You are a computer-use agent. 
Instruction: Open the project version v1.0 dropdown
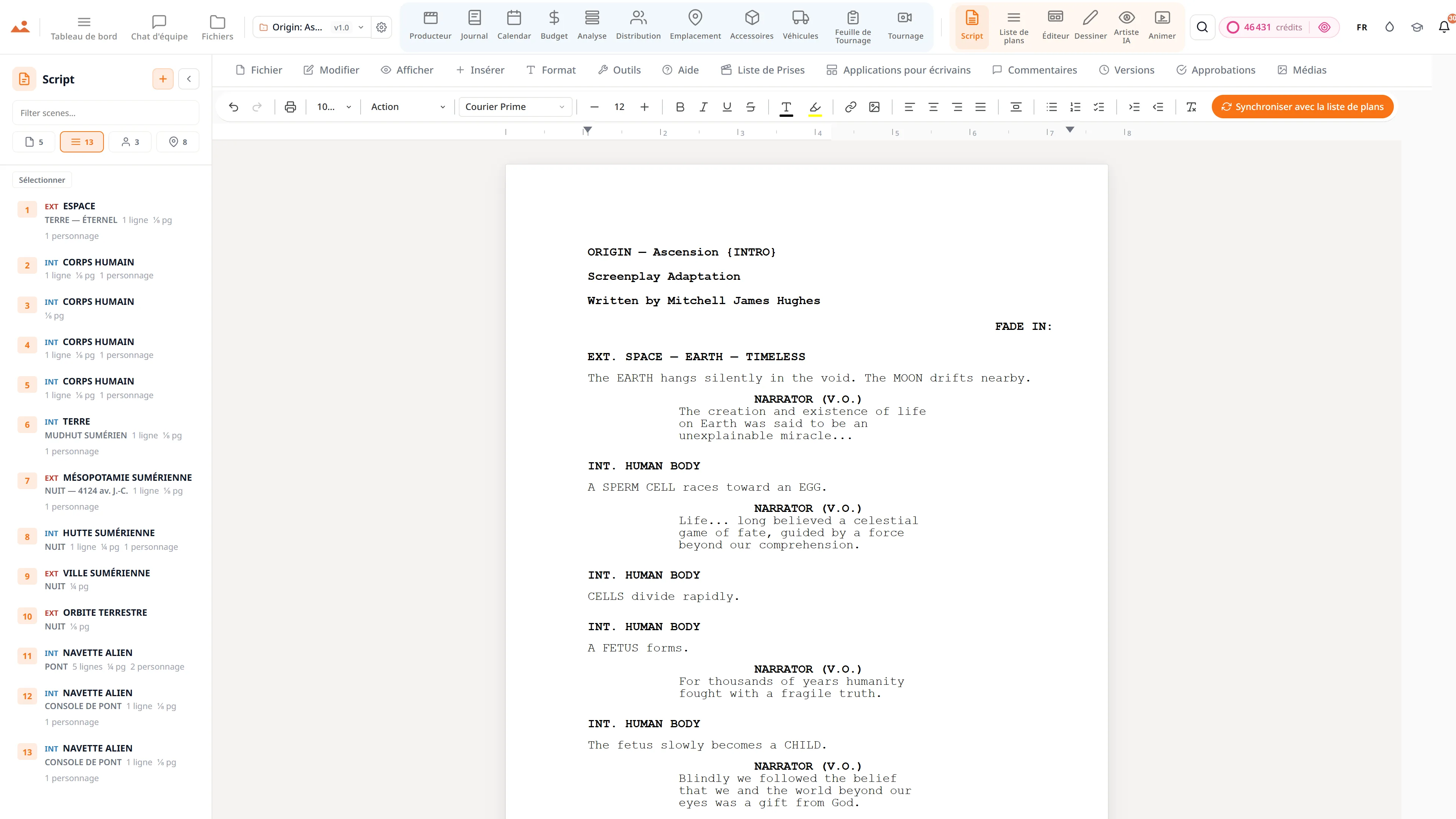348,27
